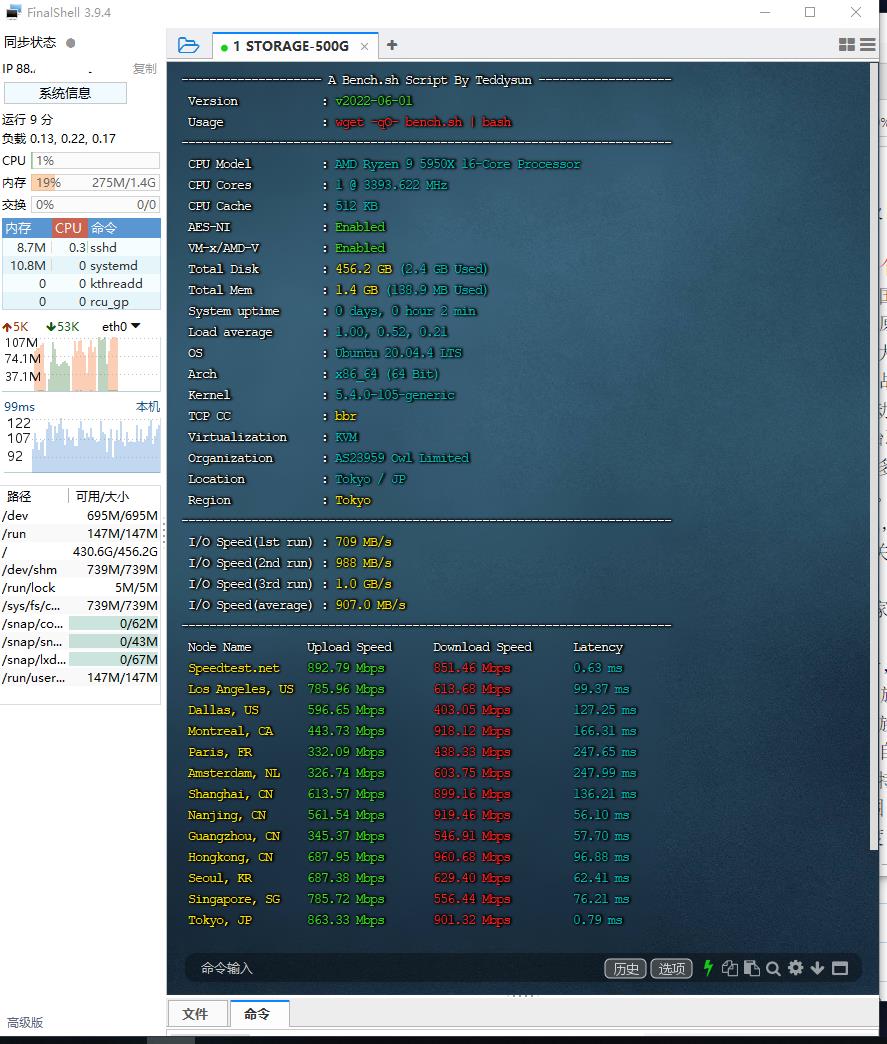Click the 路径 column header

pyautogui.click(x=34, y=496)
